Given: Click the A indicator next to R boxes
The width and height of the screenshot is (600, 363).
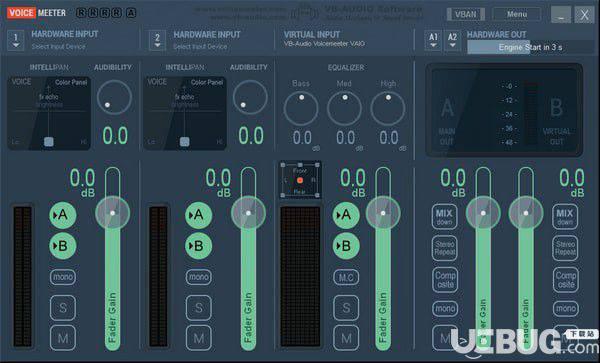Looking at the screenshot, I should (x=131, y=13).
